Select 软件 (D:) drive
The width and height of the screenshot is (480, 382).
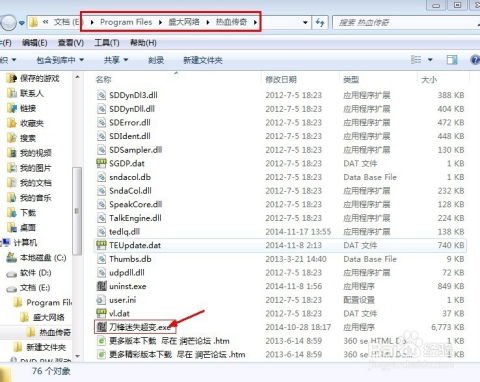(x=36, y=273)
